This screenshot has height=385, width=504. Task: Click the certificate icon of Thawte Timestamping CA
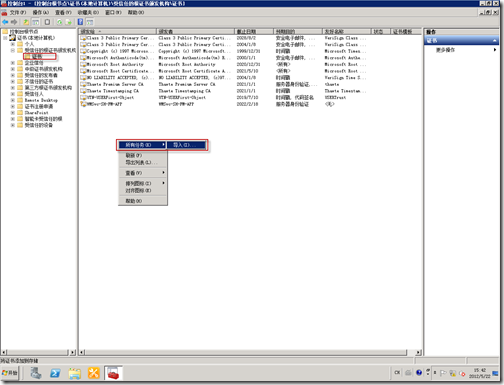[83, 91]
